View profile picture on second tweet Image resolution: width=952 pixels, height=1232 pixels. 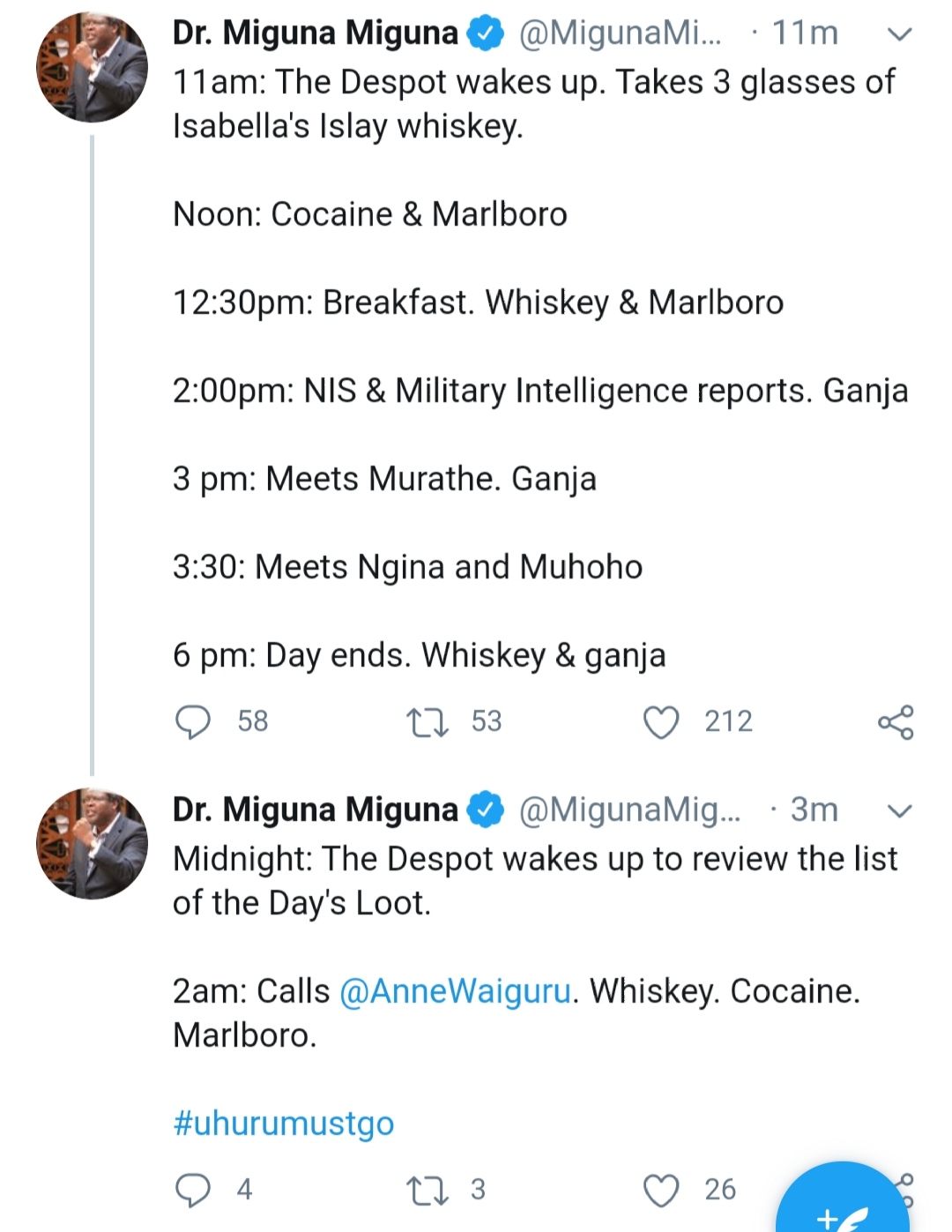92,844
